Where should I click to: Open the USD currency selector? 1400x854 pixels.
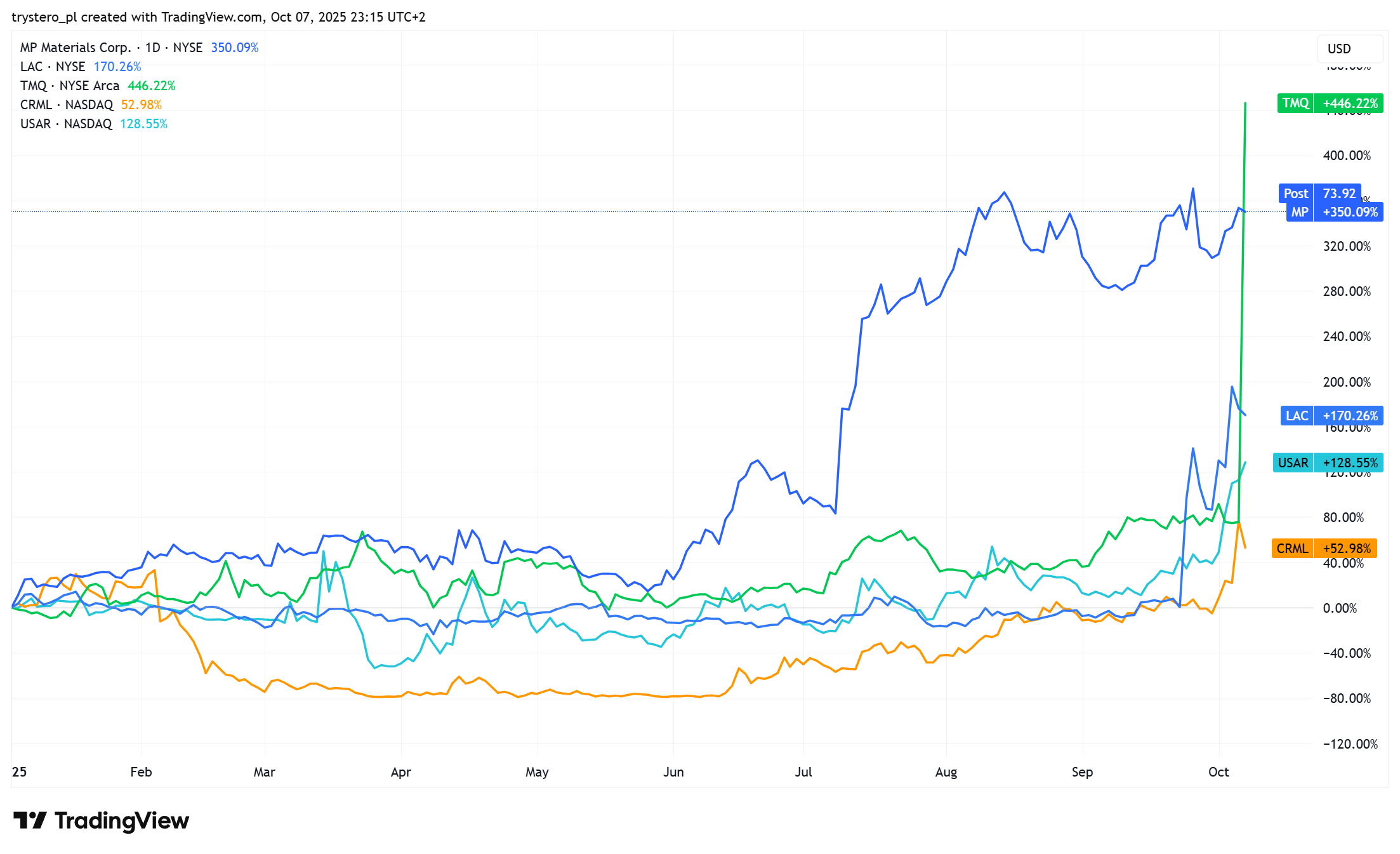pos(1349,49)
